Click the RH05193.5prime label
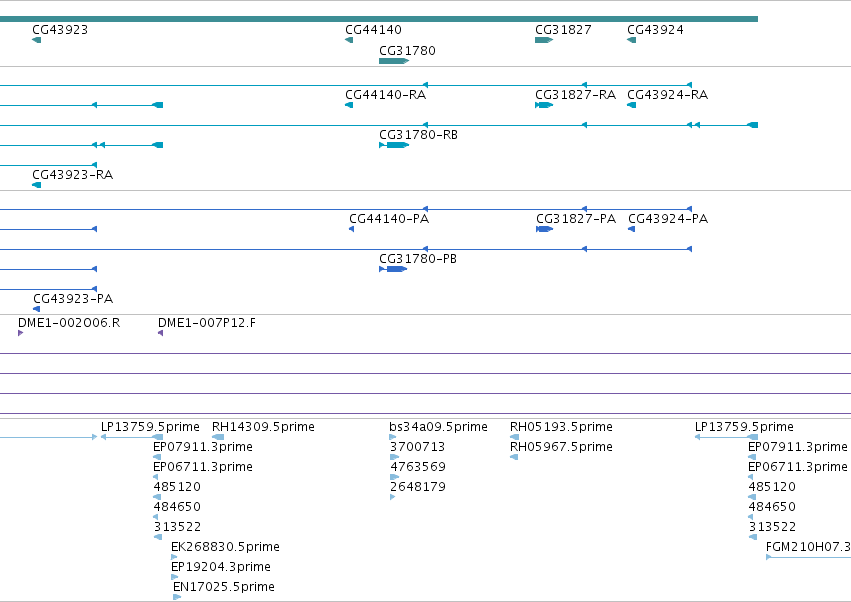Image resolution: width=851 pixels, height=602 pixels. (561, 427)
